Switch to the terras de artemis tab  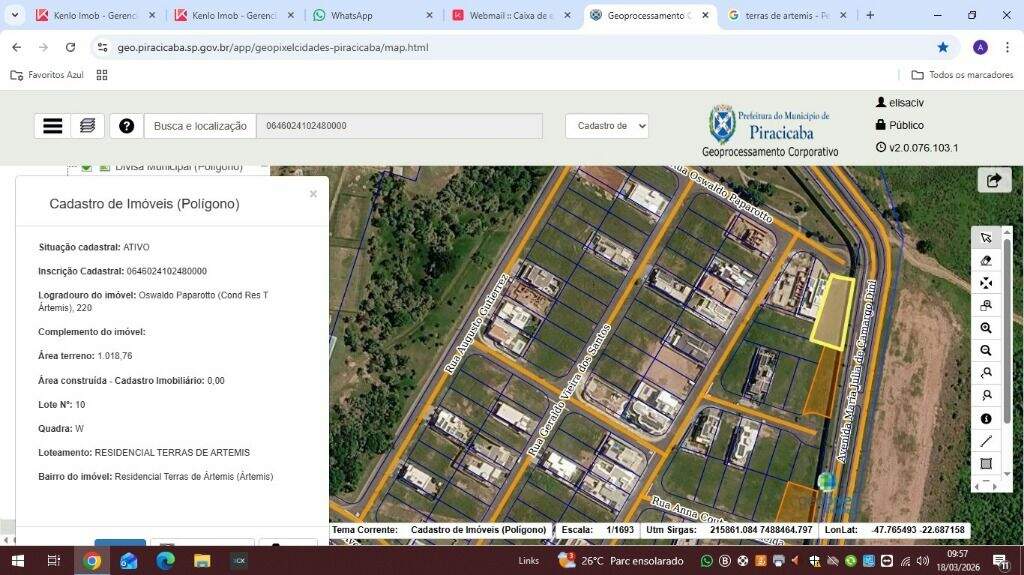coord(788,15)
